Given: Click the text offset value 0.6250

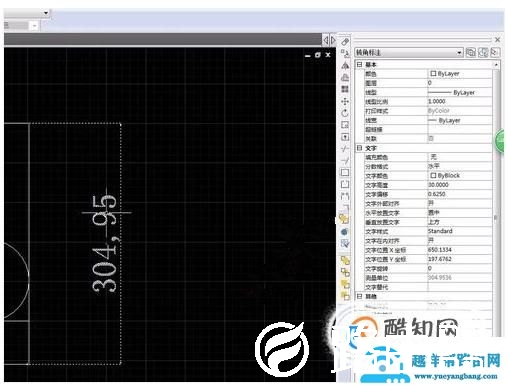Looking at the screenshot, I should [x=436, y=194].
